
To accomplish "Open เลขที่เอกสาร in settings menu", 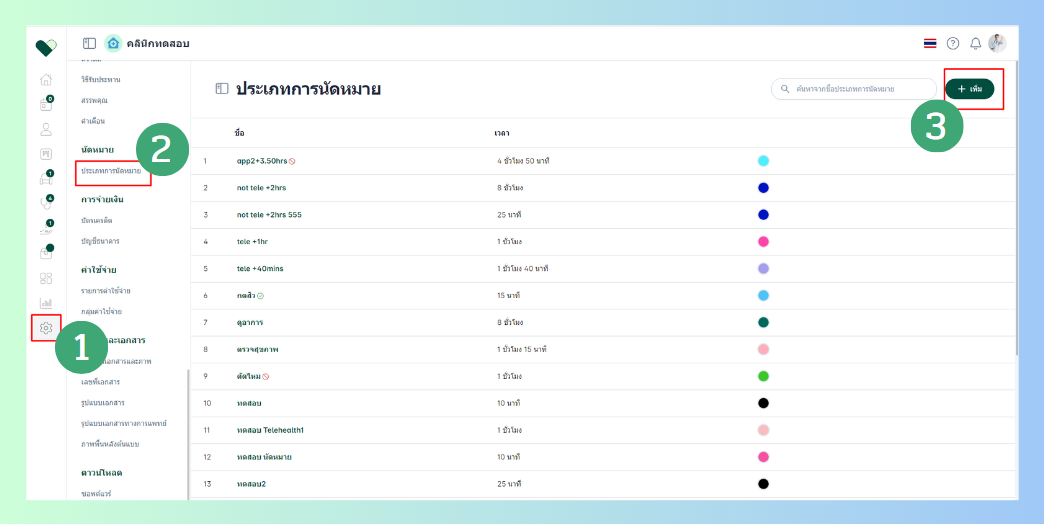I will point(100,382).
